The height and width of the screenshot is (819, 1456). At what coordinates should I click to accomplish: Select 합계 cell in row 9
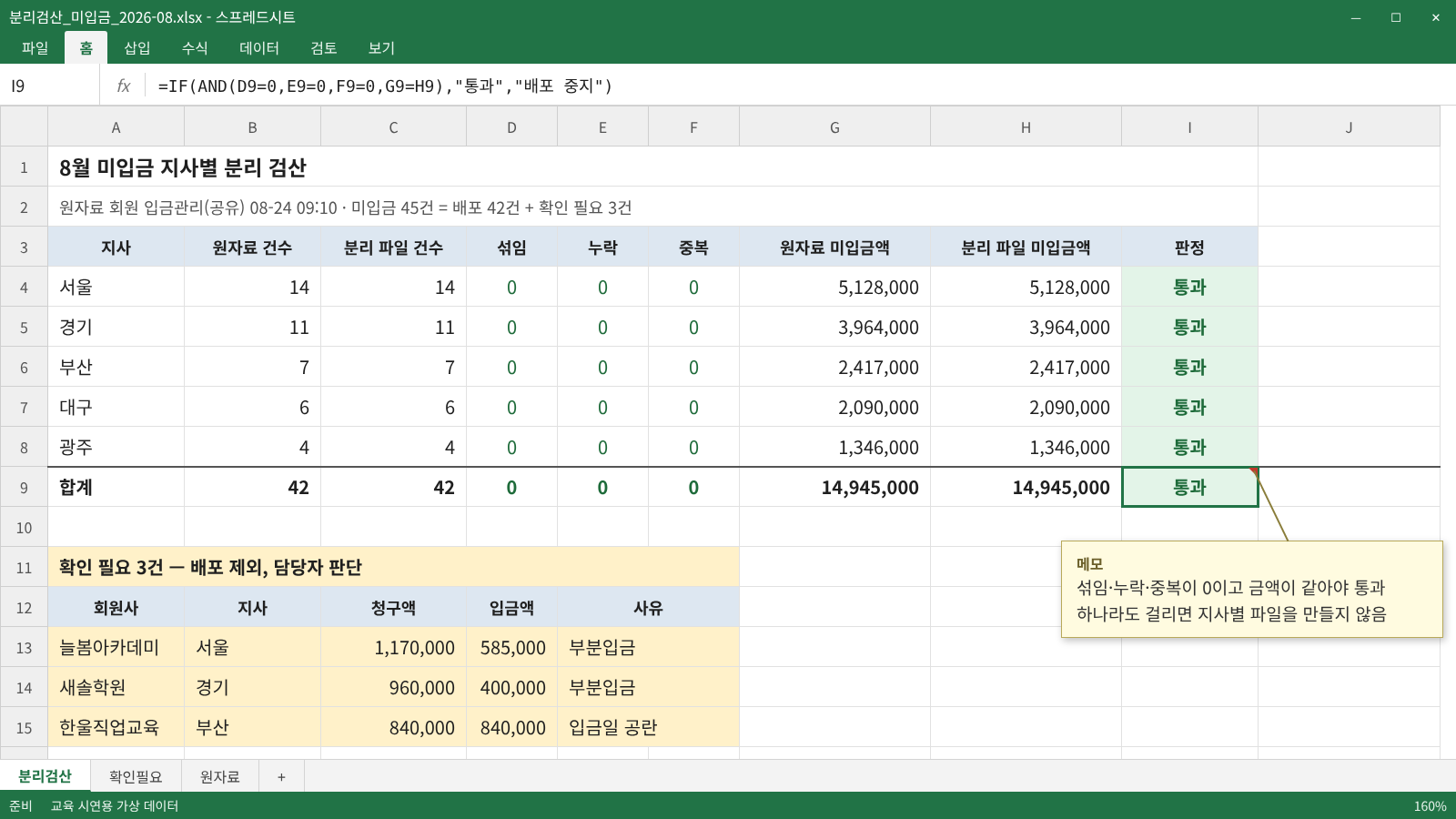[x=116, y=487]
